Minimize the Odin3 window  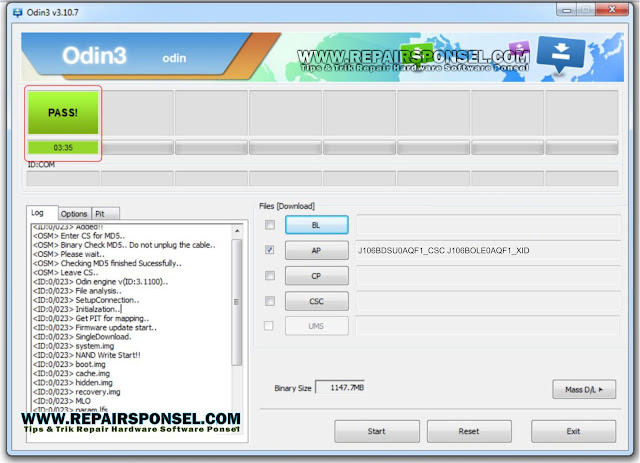pyautogui.click(x=567, y=10)
